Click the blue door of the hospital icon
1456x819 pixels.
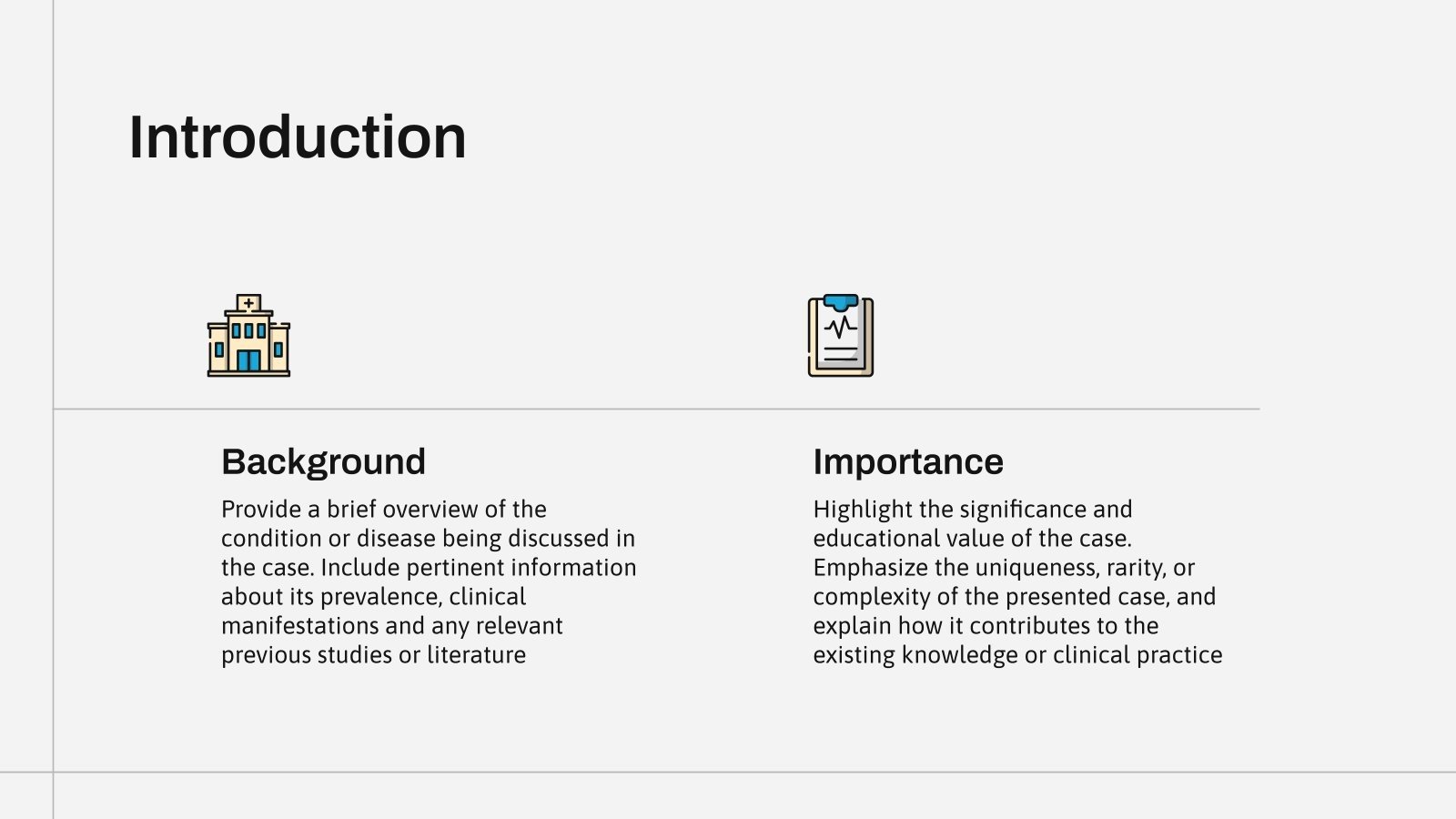248,360
